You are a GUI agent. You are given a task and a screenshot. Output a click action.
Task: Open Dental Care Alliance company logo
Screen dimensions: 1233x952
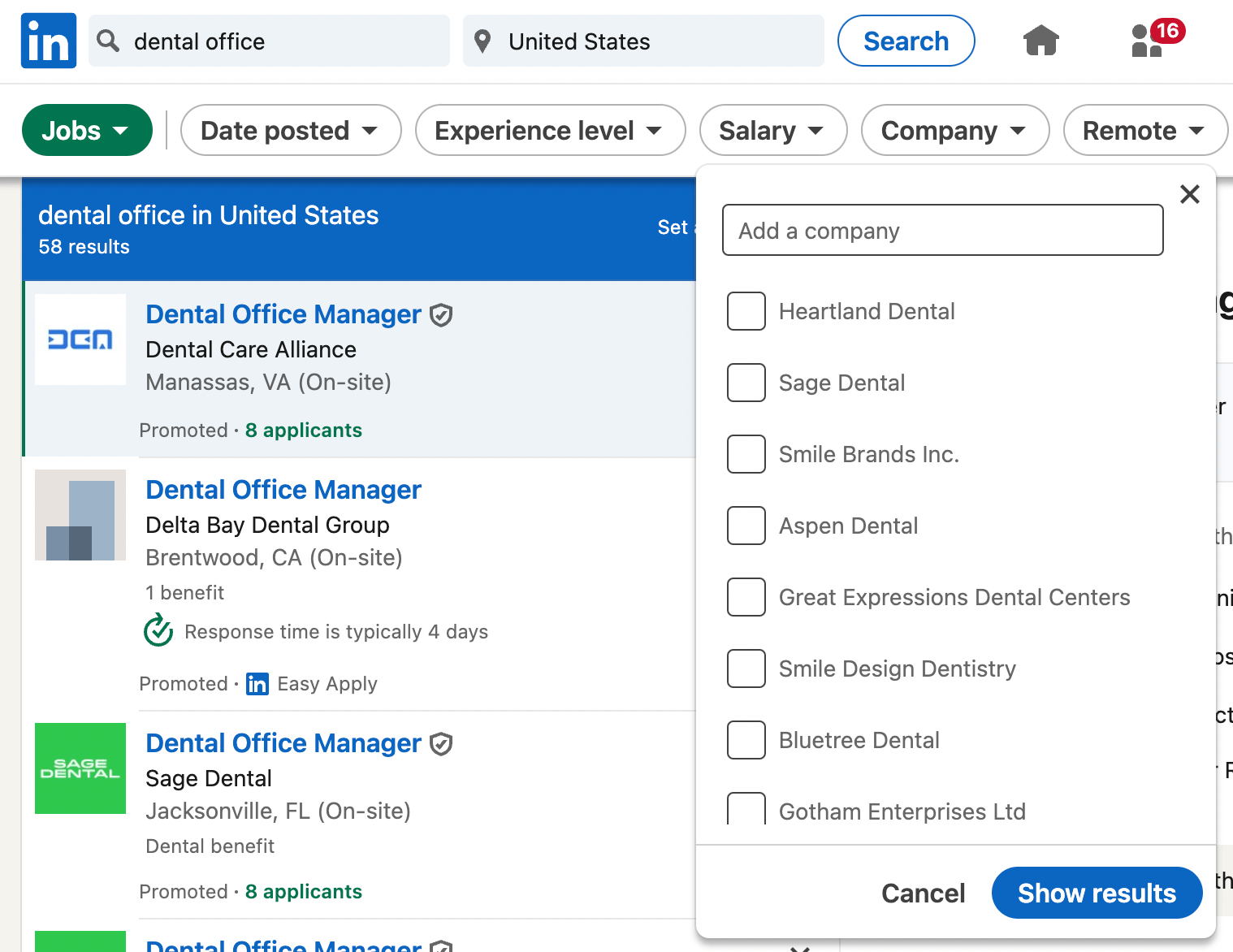[80, 340]
